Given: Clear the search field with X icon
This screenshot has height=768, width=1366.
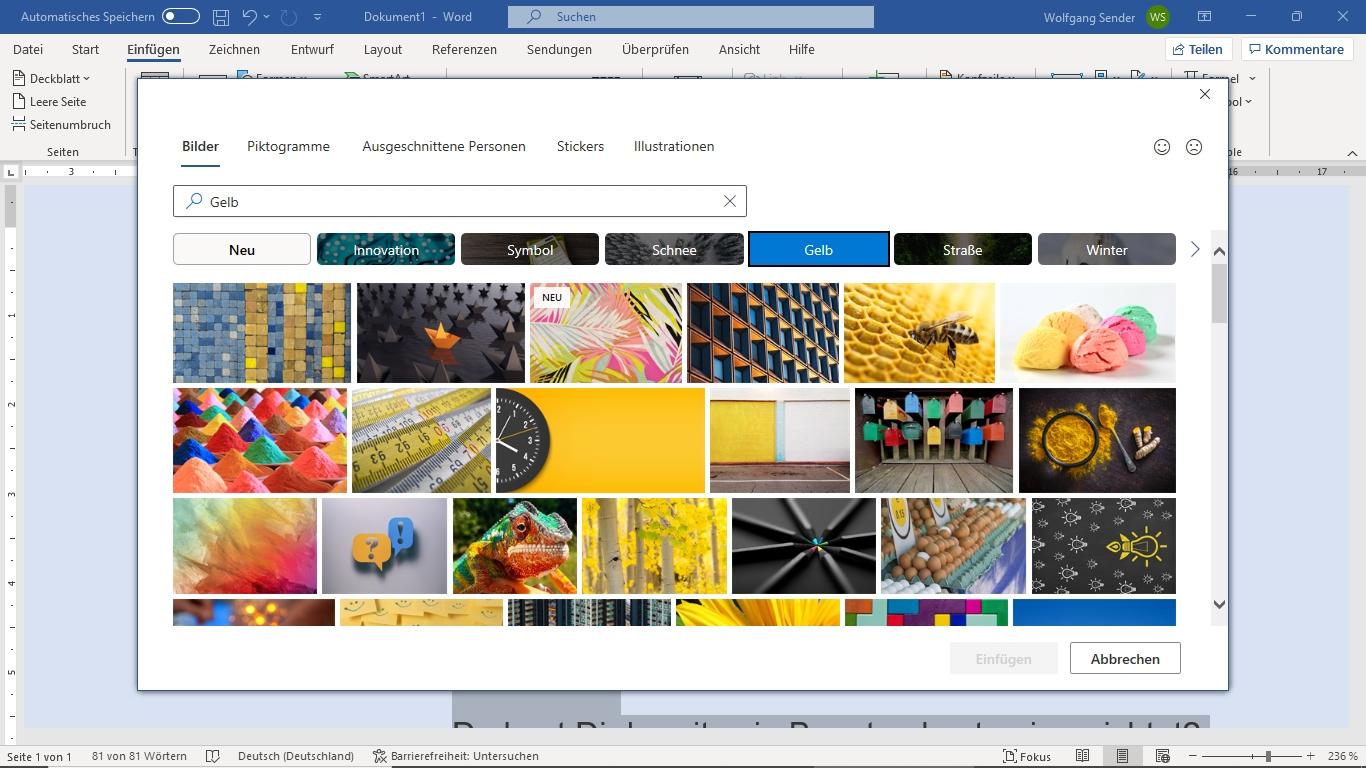Looking at the screenshot, I should (x=730, y=201).
